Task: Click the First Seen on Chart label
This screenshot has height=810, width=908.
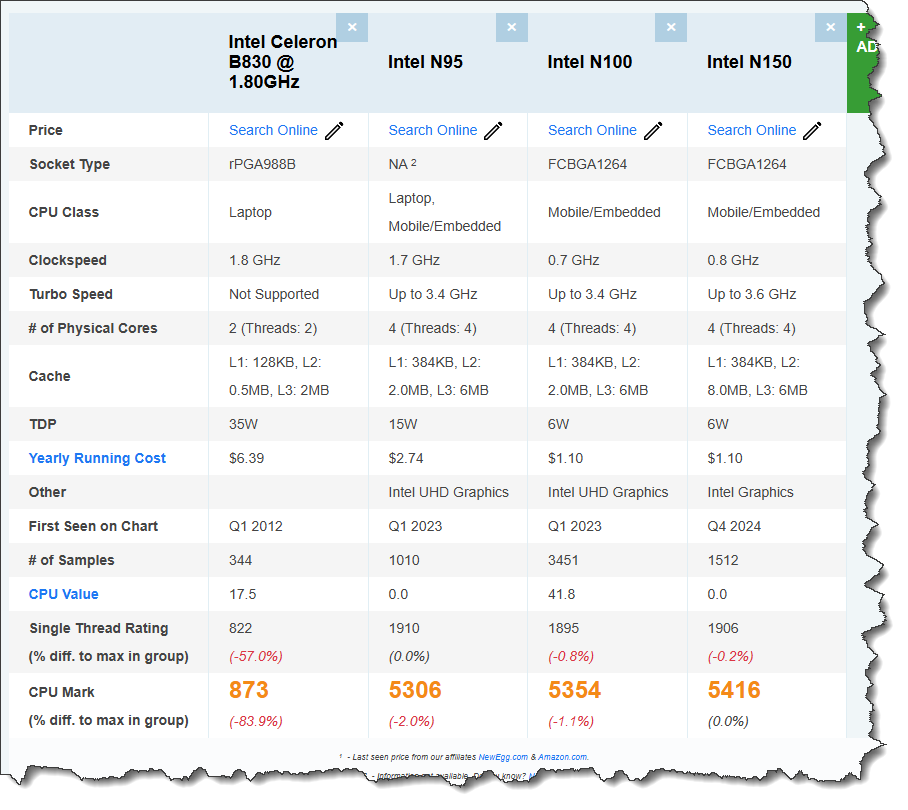Action: 93,527
